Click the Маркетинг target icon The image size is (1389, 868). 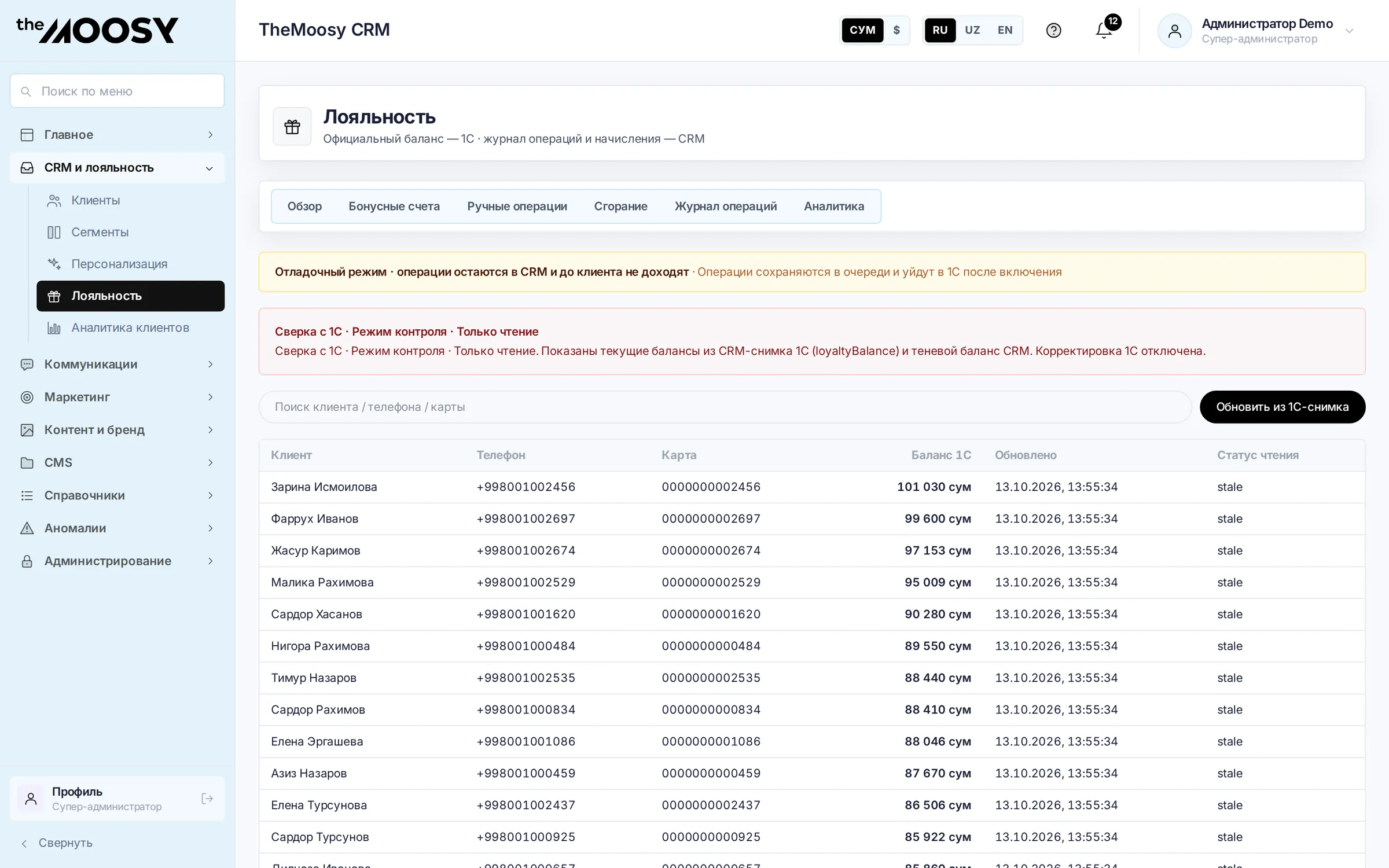pos(27,397)
